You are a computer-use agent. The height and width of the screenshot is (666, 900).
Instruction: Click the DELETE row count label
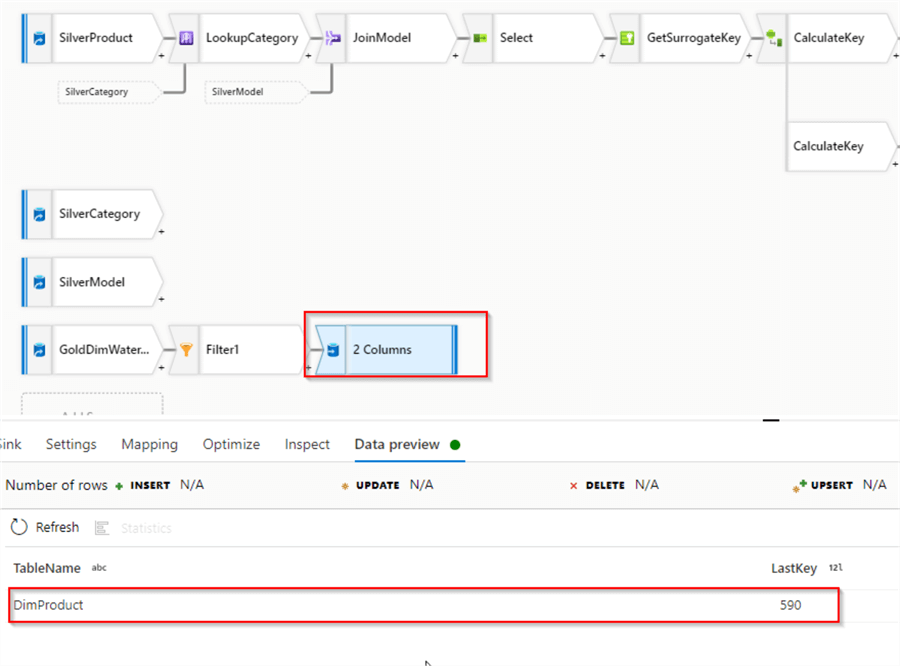(605, 486)
